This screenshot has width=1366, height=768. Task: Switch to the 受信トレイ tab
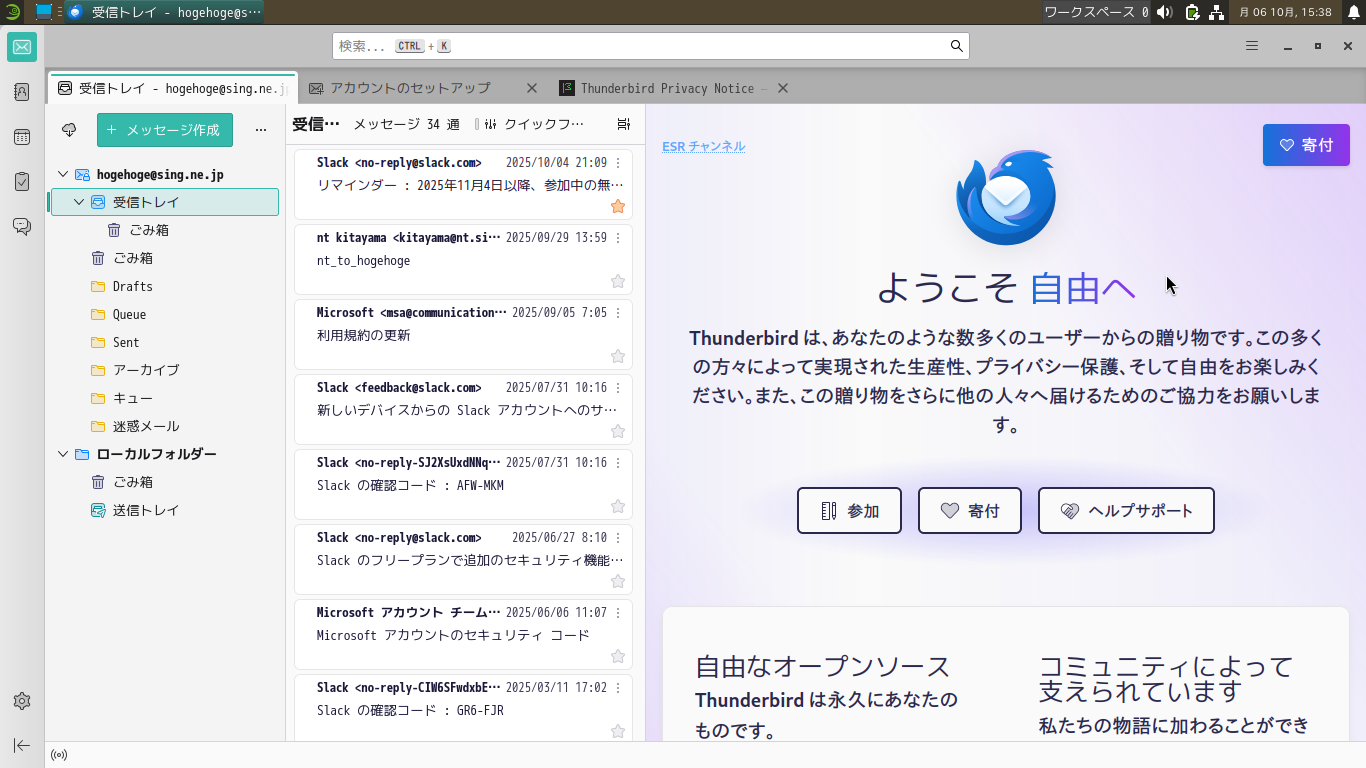point(172,88)
